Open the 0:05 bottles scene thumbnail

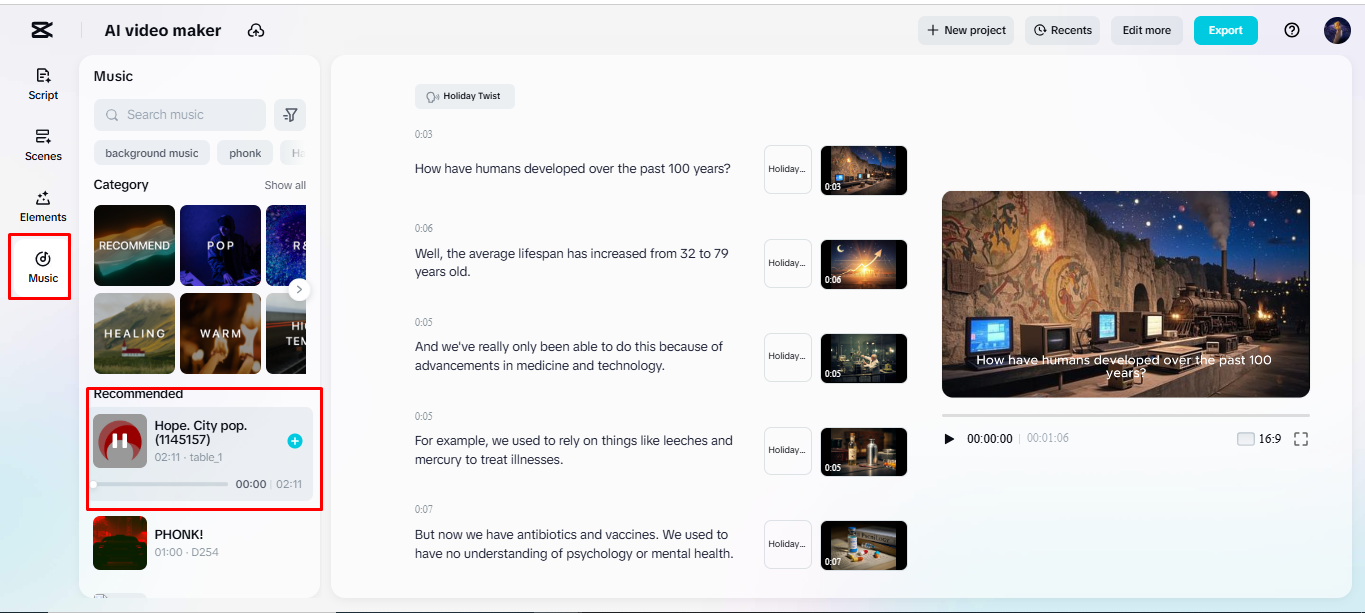coord(864,452)
